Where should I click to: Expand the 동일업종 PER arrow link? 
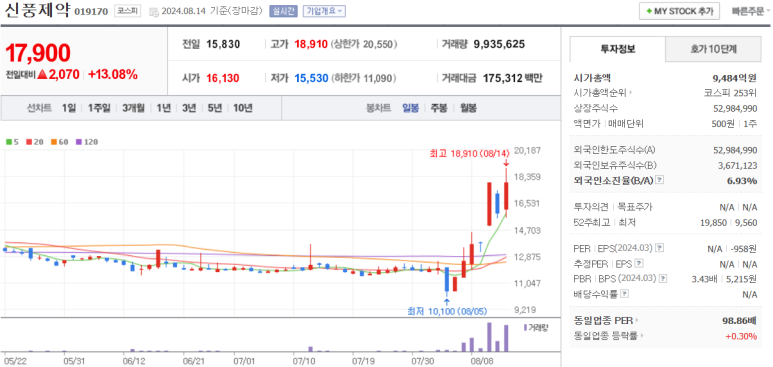pos(637,321)
